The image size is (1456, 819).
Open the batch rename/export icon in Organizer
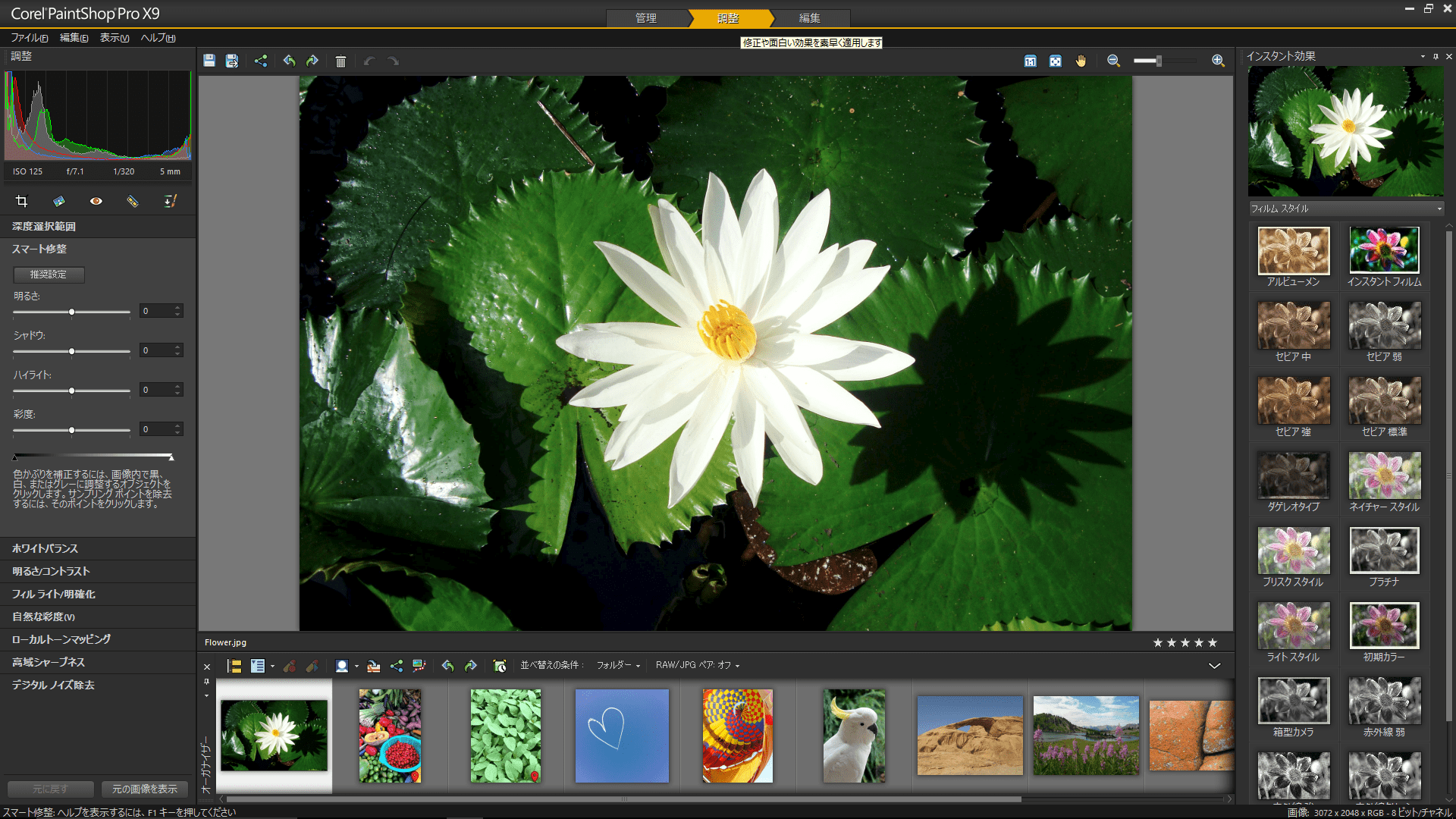click(373, 666)
